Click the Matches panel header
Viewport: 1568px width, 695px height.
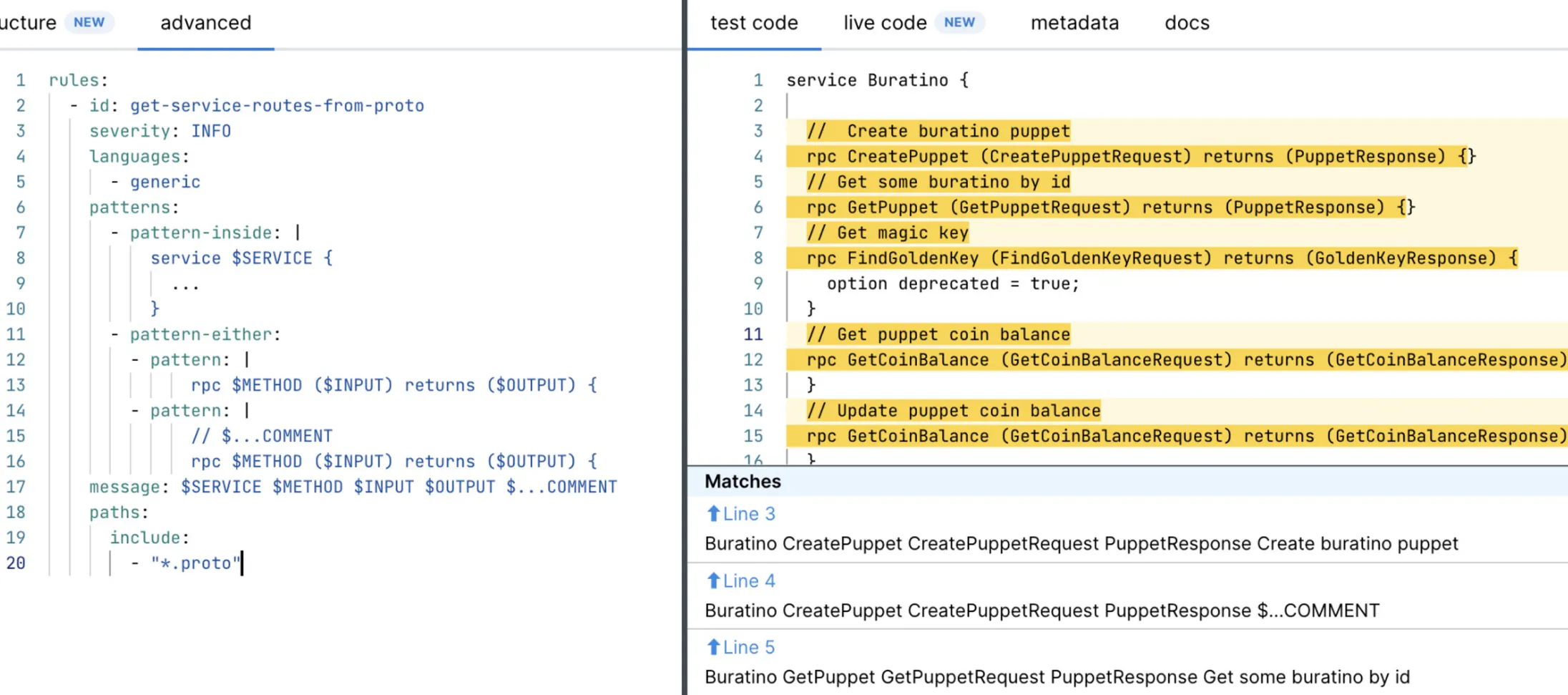pos(743,482)
